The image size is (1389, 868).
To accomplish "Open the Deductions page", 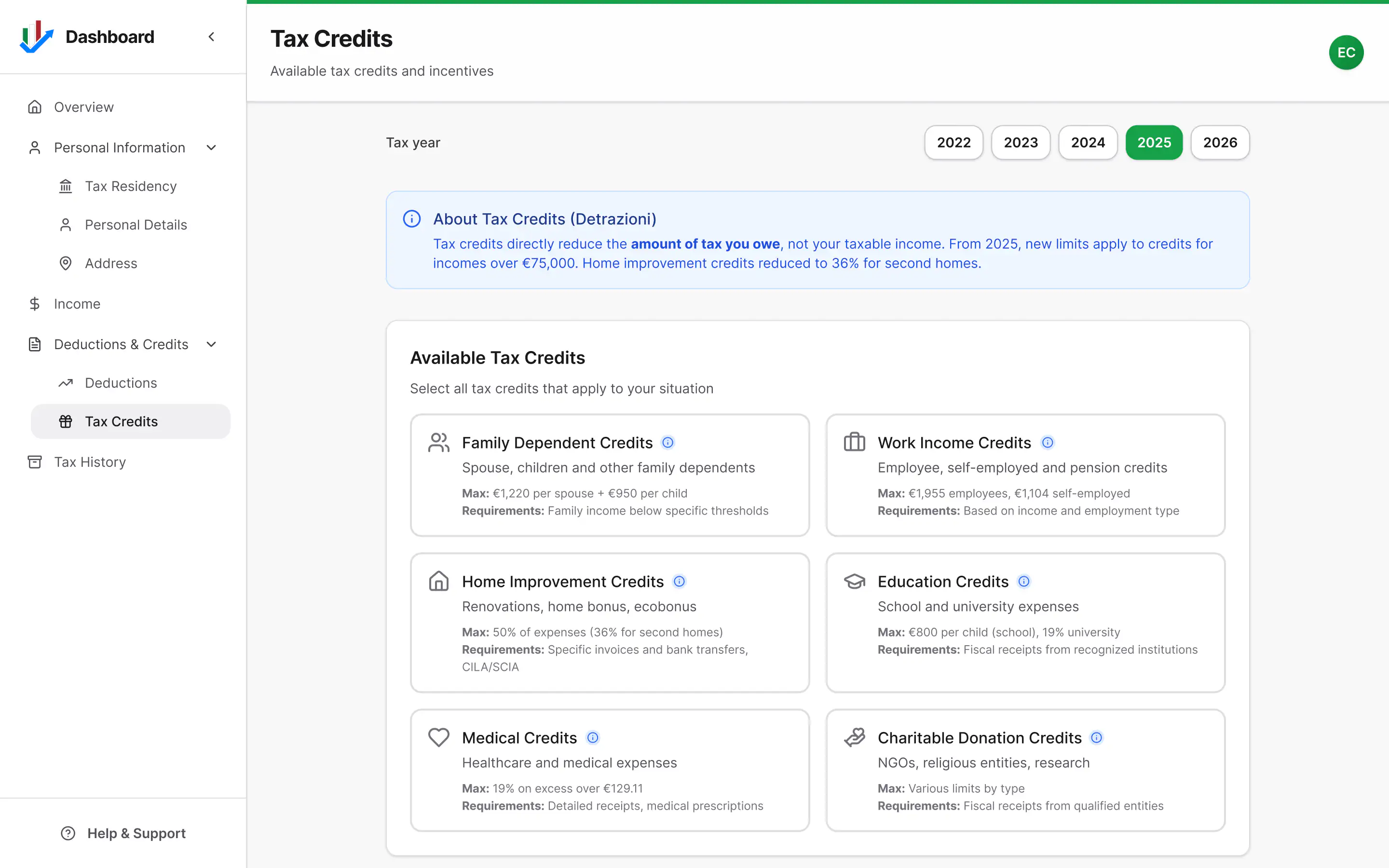I will point(121,382).
